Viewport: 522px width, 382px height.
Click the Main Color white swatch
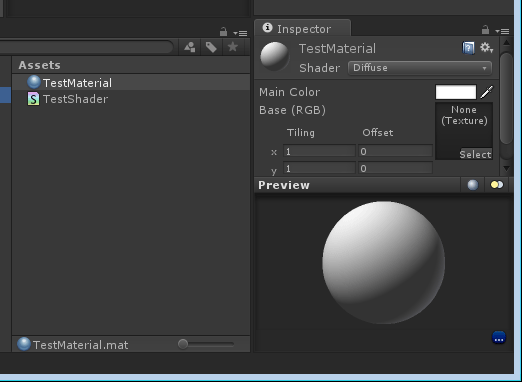point(456,92)
